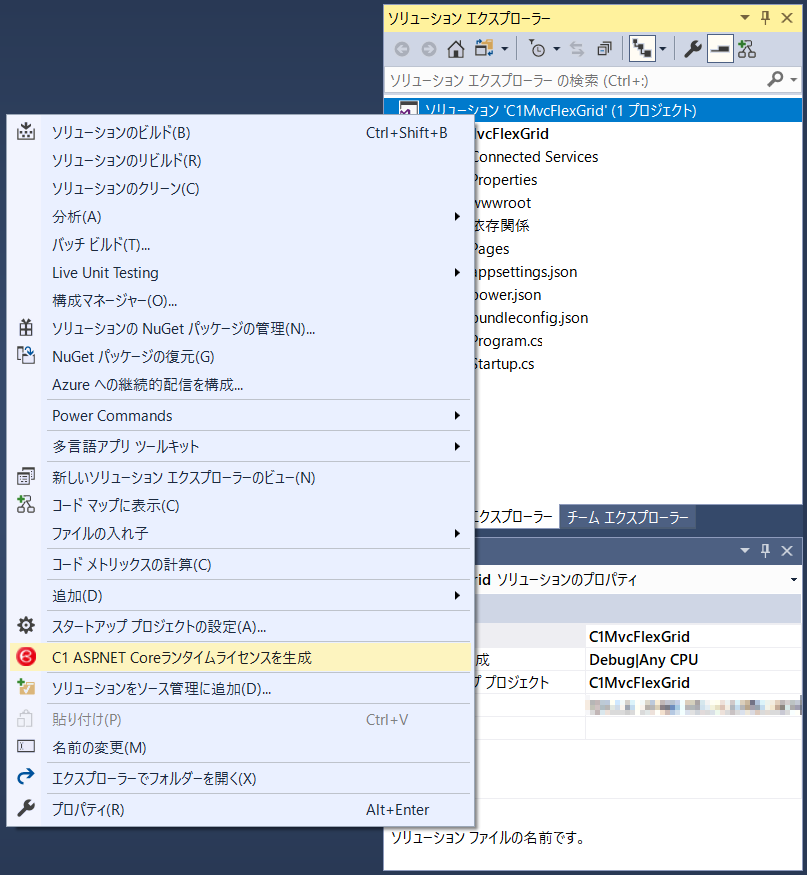Screen dimensions: 807x875
Task: Select the Pages folder
Action: click(490, 249)
